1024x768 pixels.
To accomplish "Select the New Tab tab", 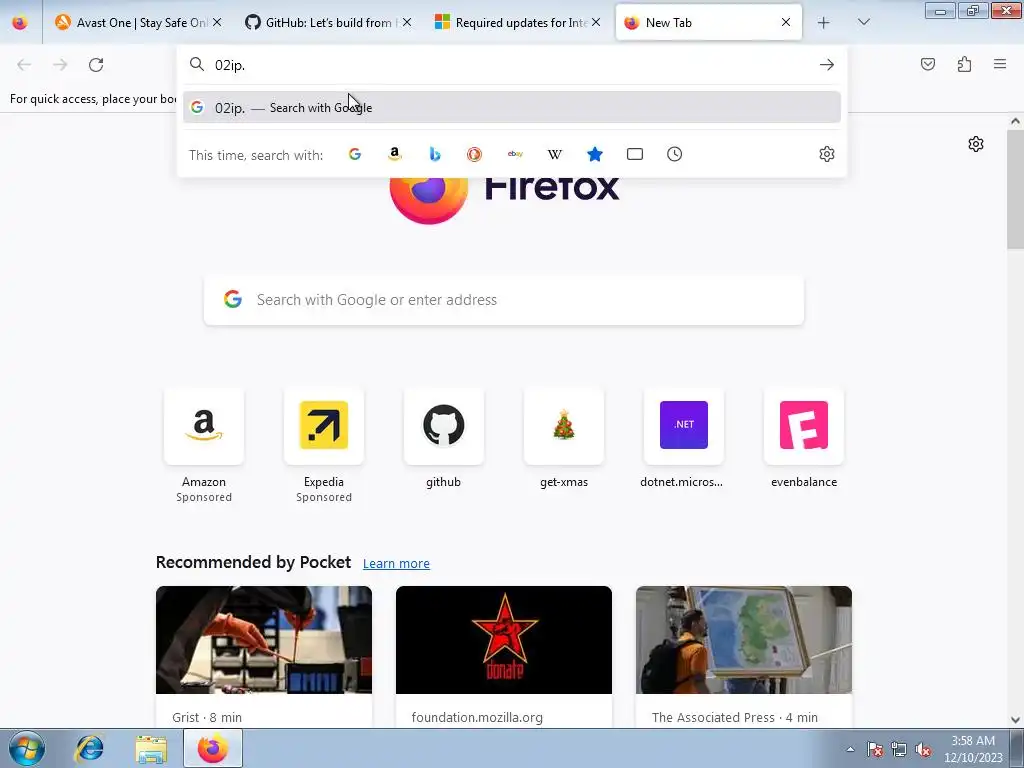I will (708, 22).
